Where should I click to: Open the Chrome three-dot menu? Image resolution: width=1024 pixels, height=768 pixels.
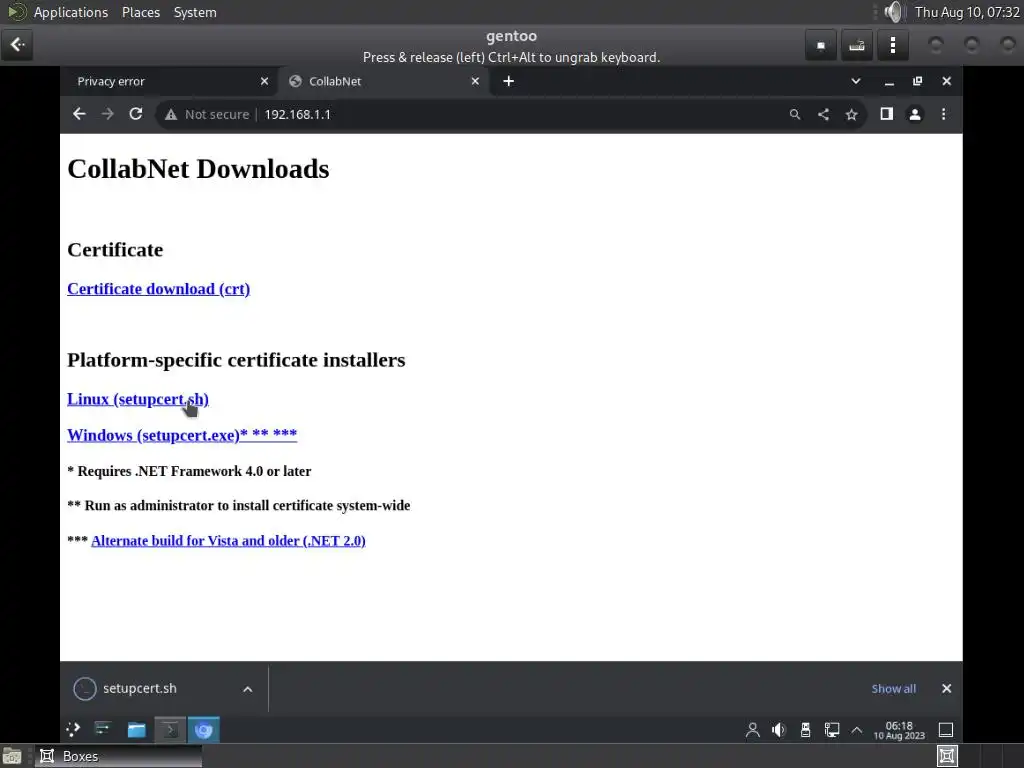944,114
